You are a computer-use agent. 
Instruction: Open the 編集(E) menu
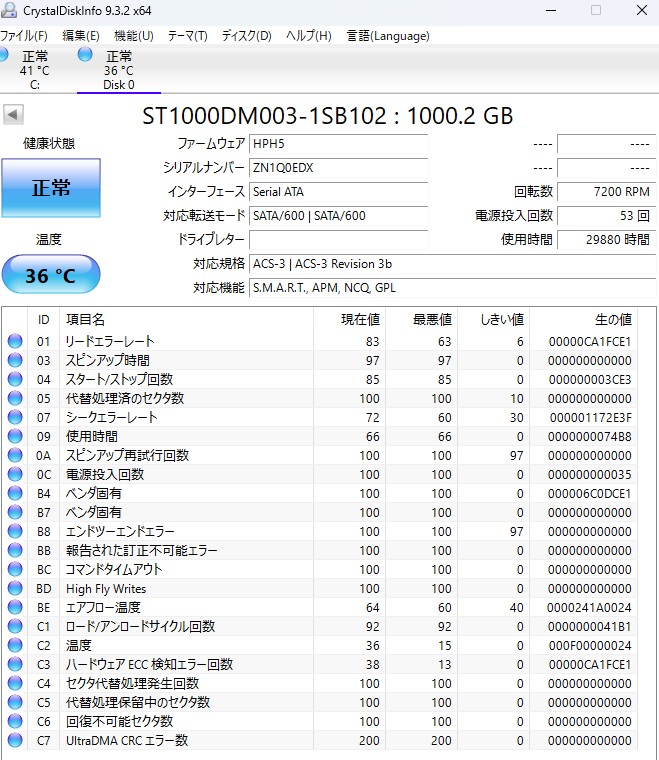coord(80,36)
